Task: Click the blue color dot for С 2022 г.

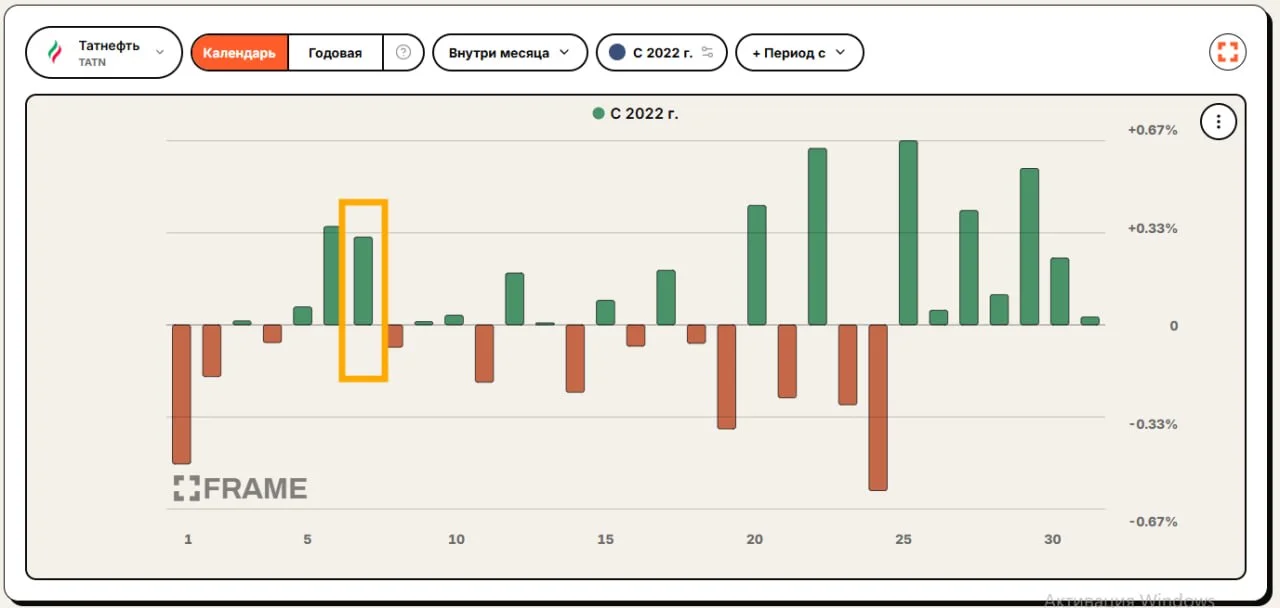Action: click(x=617, y=52)
